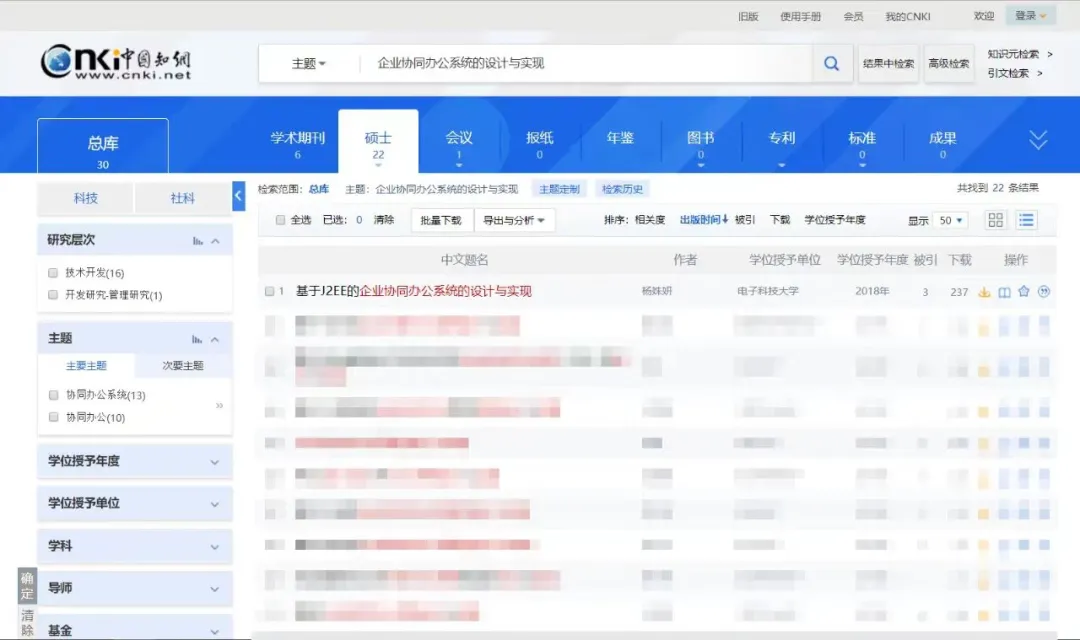Expand more database types chevron

[1038, 140]
